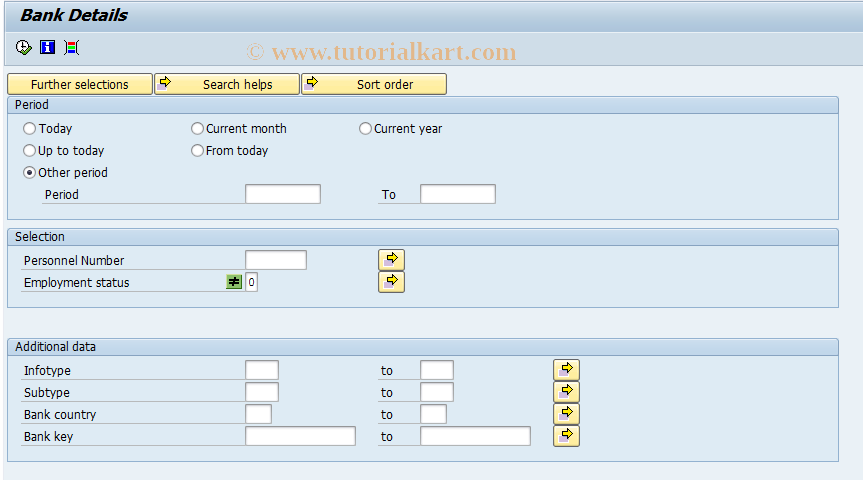The width and height of the screenshot is (863, 480).
Task: Focus the Period To date field
Action: (x=458, y=194)
